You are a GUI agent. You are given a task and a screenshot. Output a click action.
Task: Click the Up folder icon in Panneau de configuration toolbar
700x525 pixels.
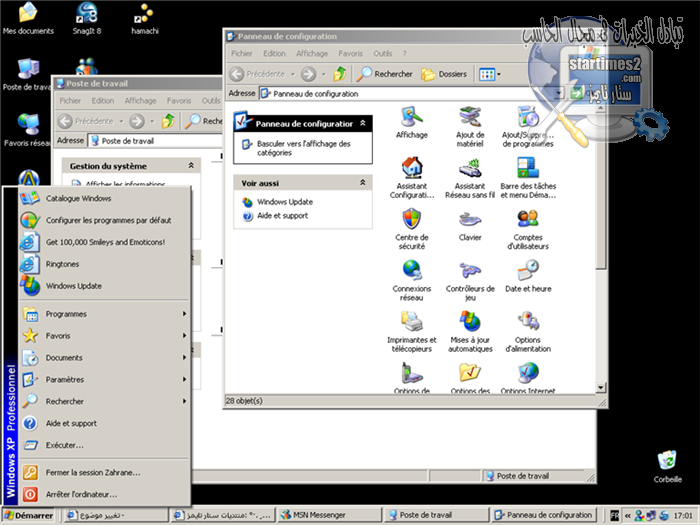340,74
